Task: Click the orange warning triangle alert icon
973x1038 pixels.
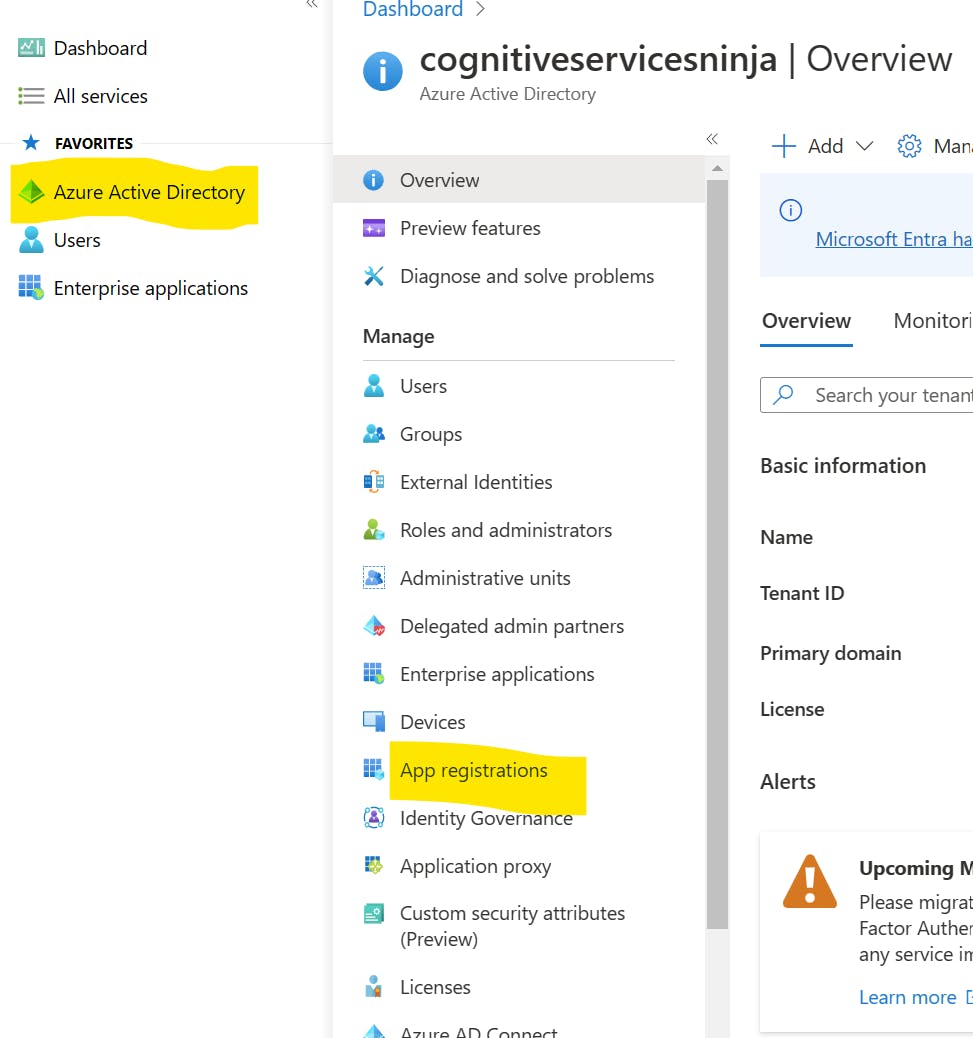Action: click(x=810, y=882)
